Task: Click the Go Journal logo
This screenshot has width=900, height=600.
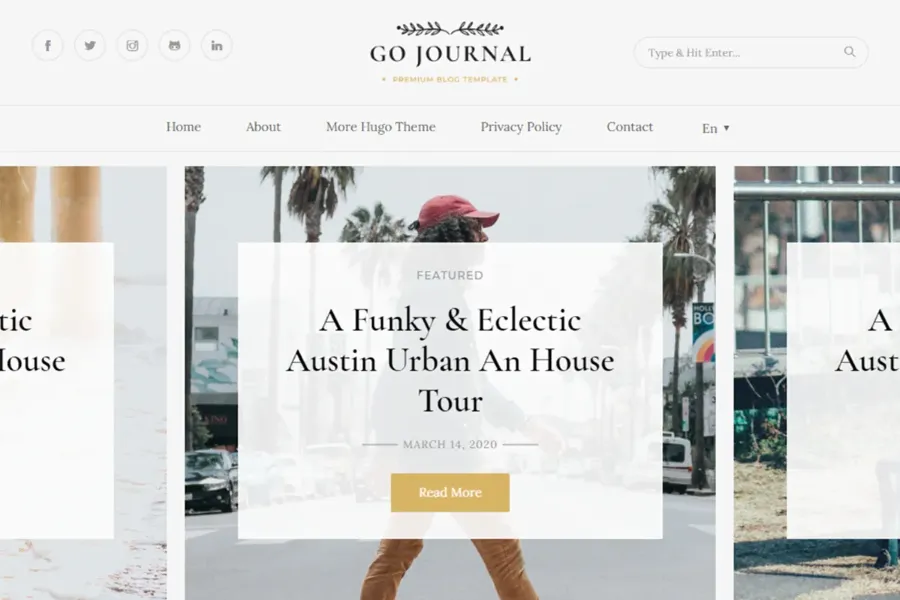Action: tap(450, 53)
